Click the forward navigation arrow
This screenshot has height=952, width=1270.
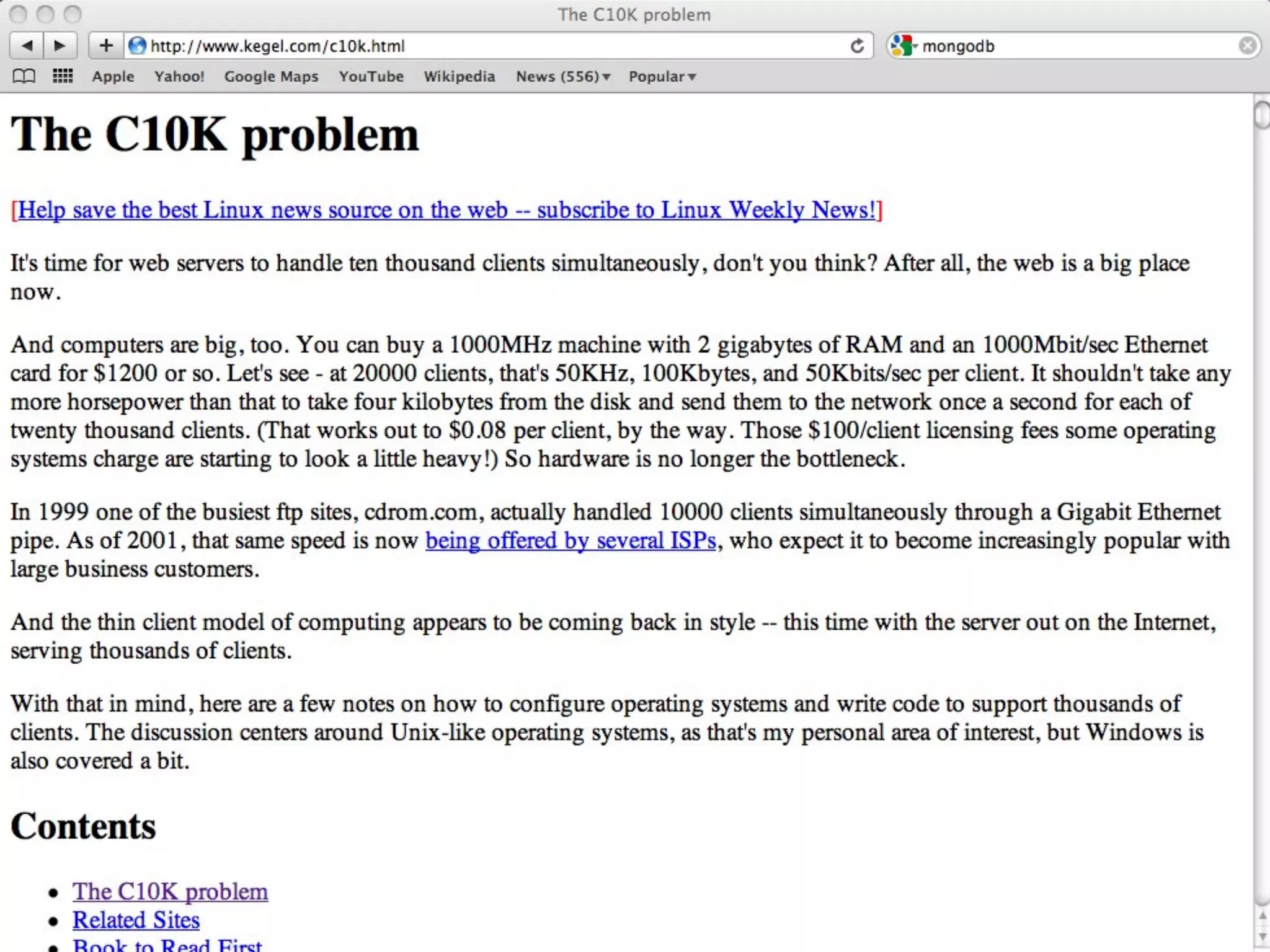(x=60, y=46)
